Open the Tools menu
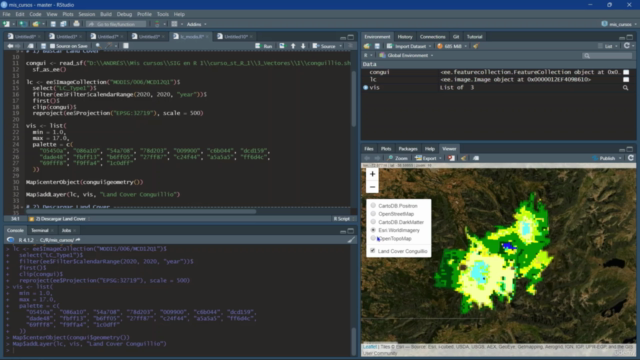640x360 pixels. pos(162,14)
